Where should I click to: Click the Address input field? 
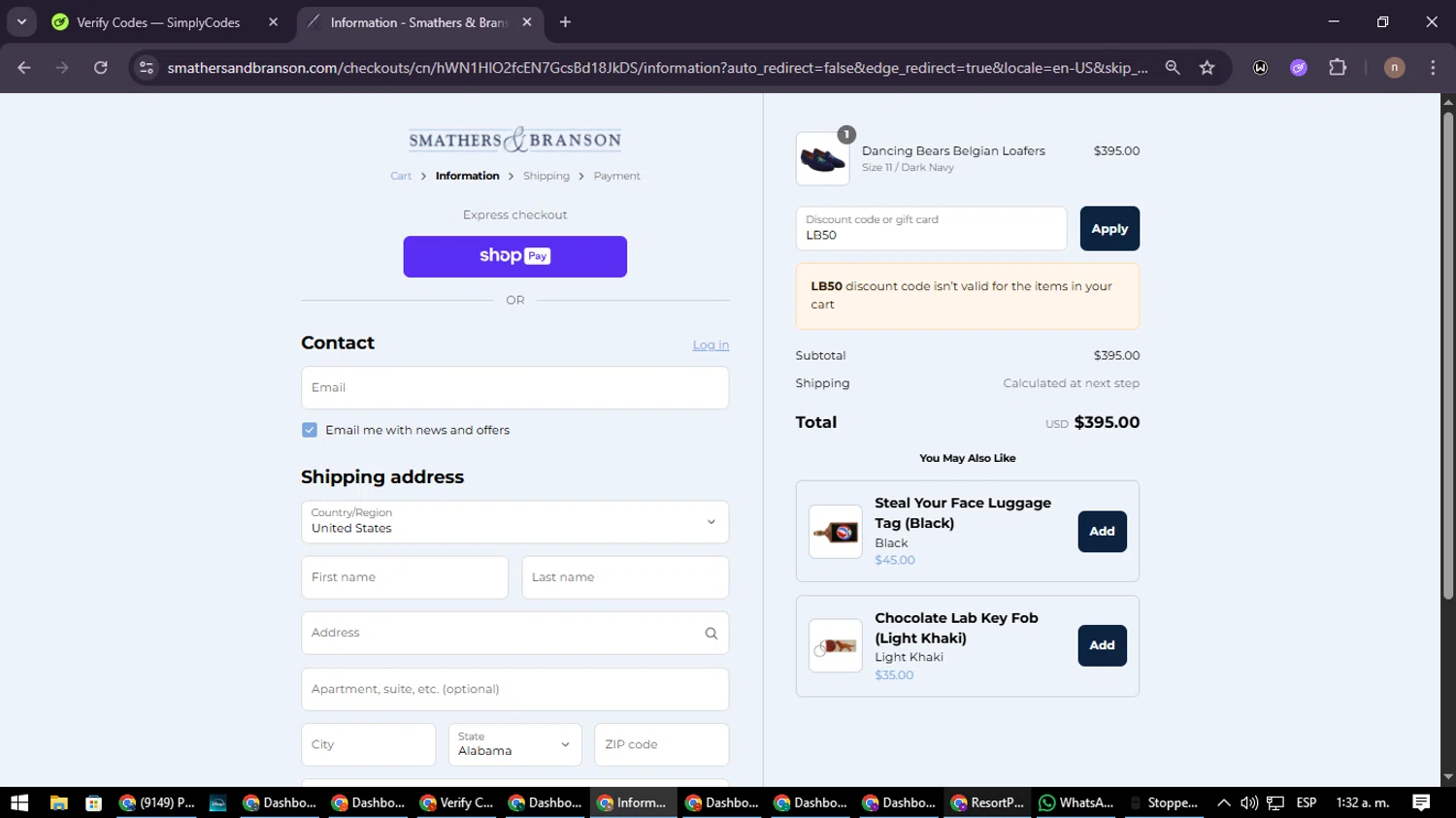point(514,633)
